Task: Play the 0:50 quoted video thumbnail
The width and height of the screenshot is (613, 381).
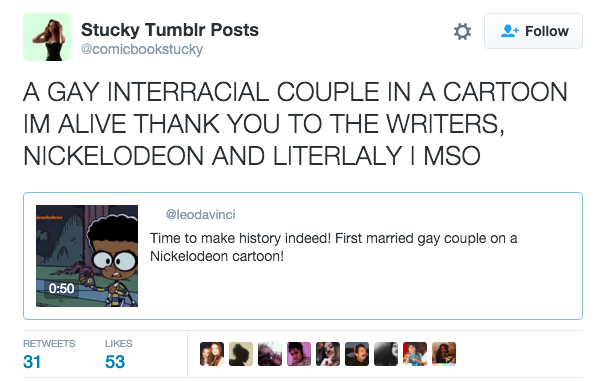Action: pos(87,256)
